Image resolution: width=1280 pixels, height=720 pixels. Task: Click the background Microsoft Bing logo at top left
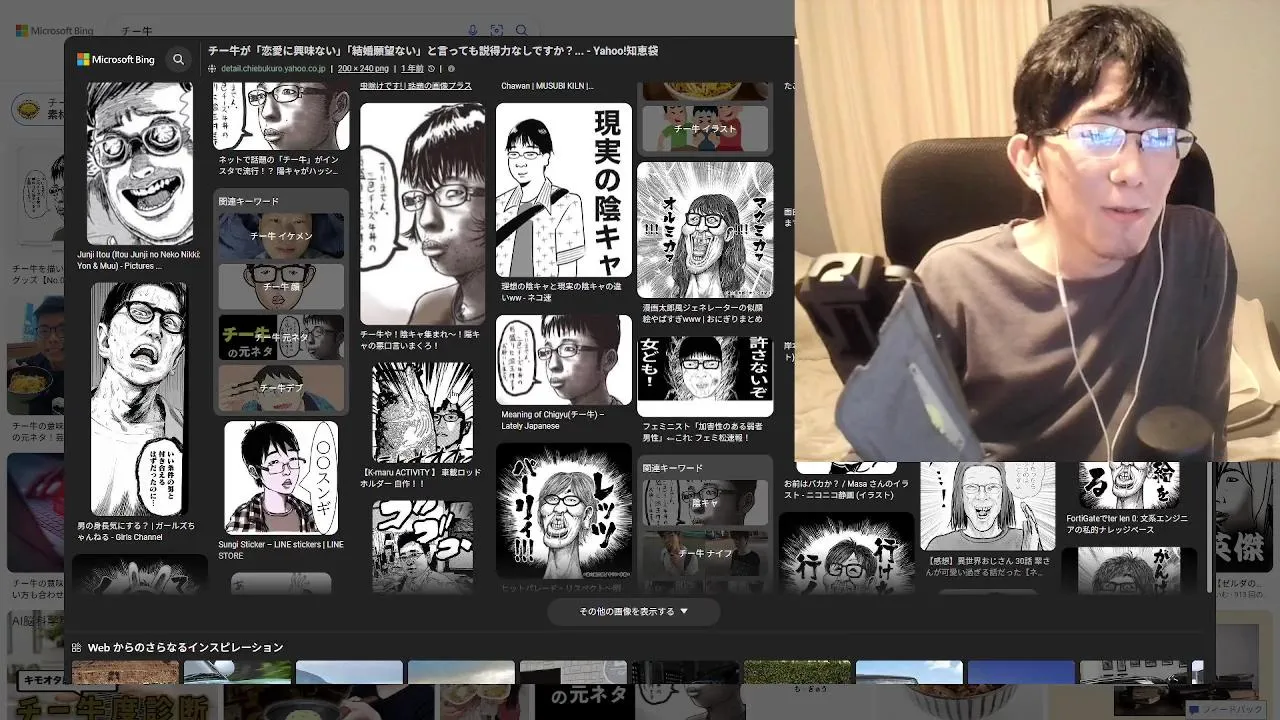[54, 31]
